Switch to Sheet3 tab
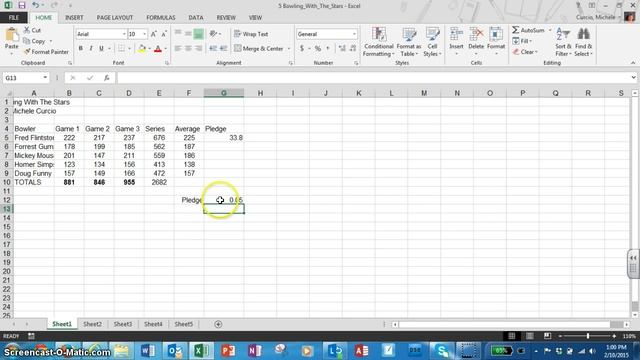Screen dimensions: 640x360 pos(122,324)
